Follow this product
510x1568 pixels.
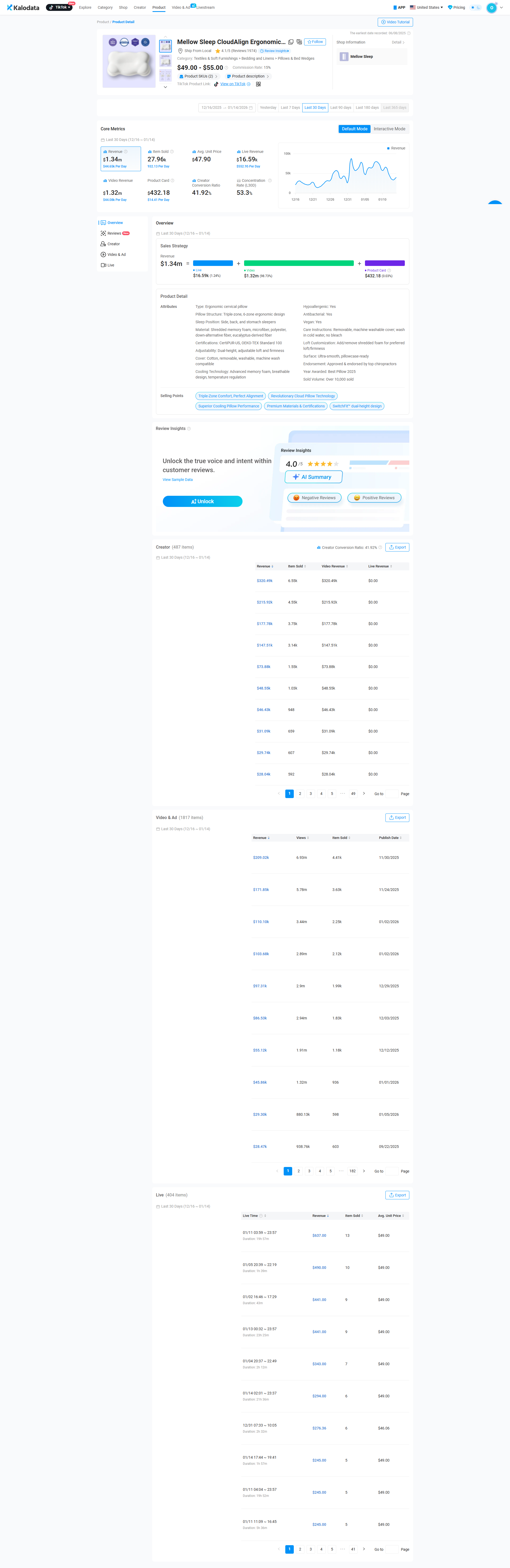click(x=315, y=42)
